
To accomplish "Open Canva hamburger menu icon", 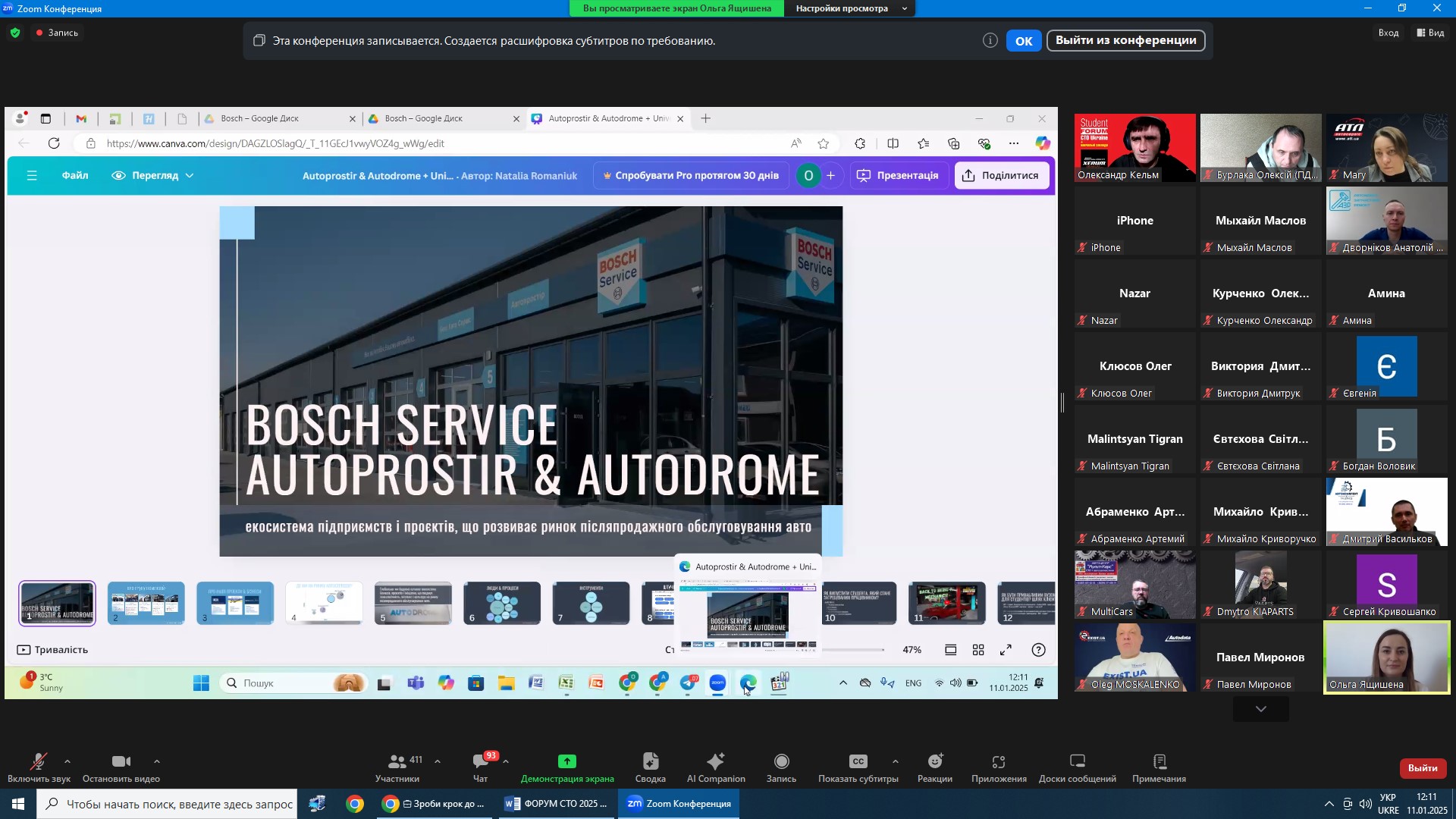I will click(x=32, y=176).
